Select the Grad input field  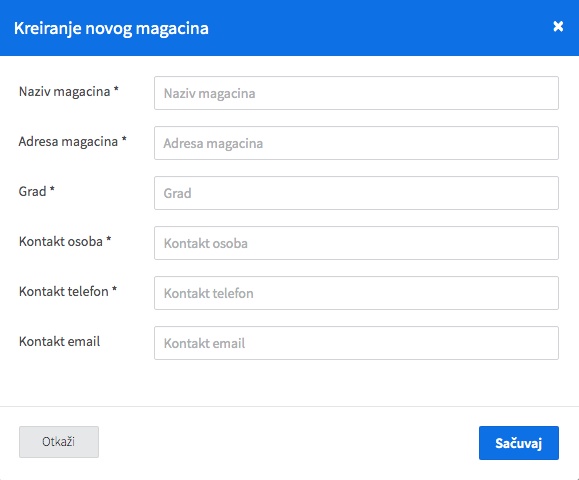pyautogui.click(x=356, y=193)
